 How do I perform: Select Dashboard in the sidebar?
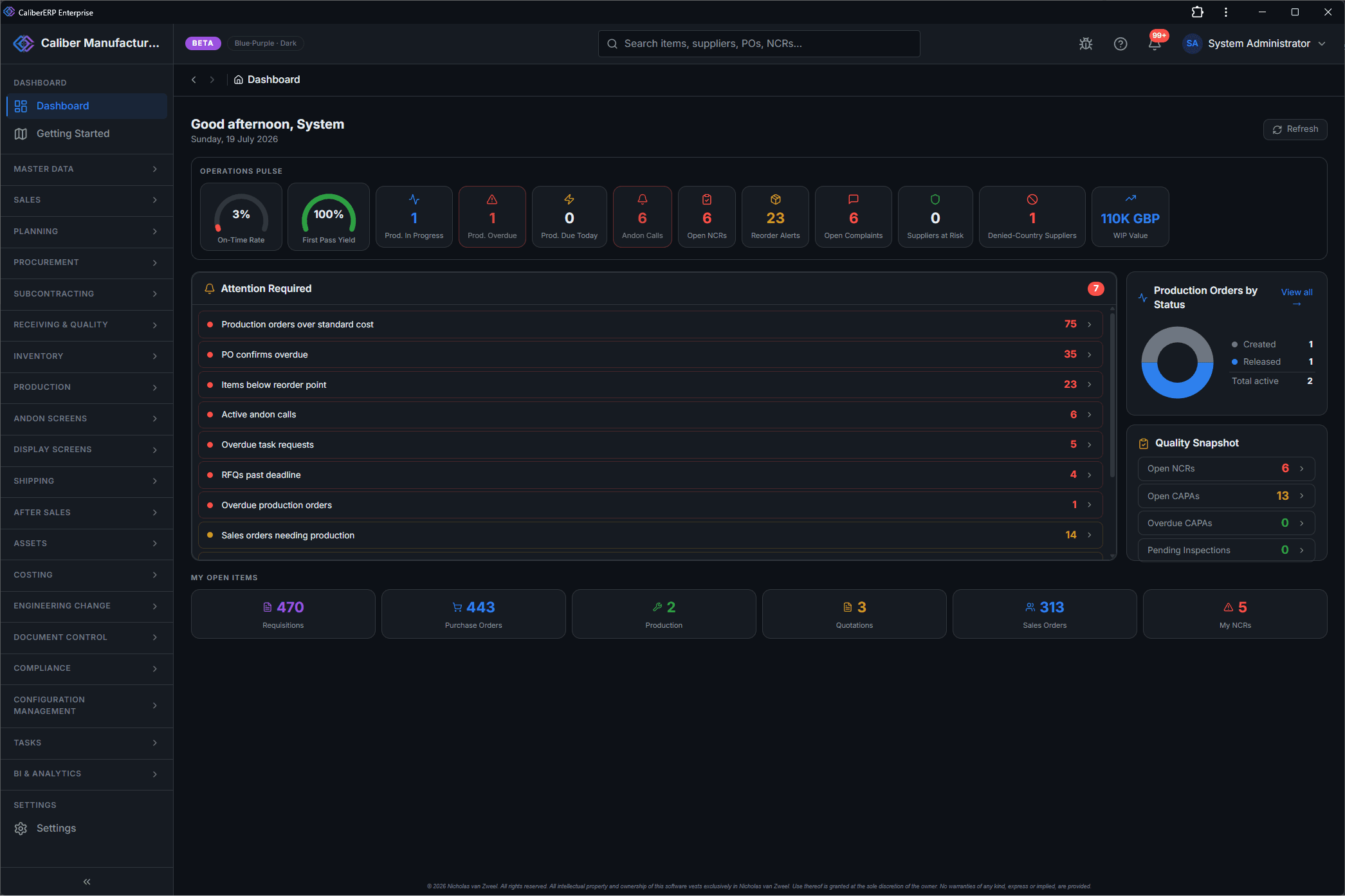point(87,106)
